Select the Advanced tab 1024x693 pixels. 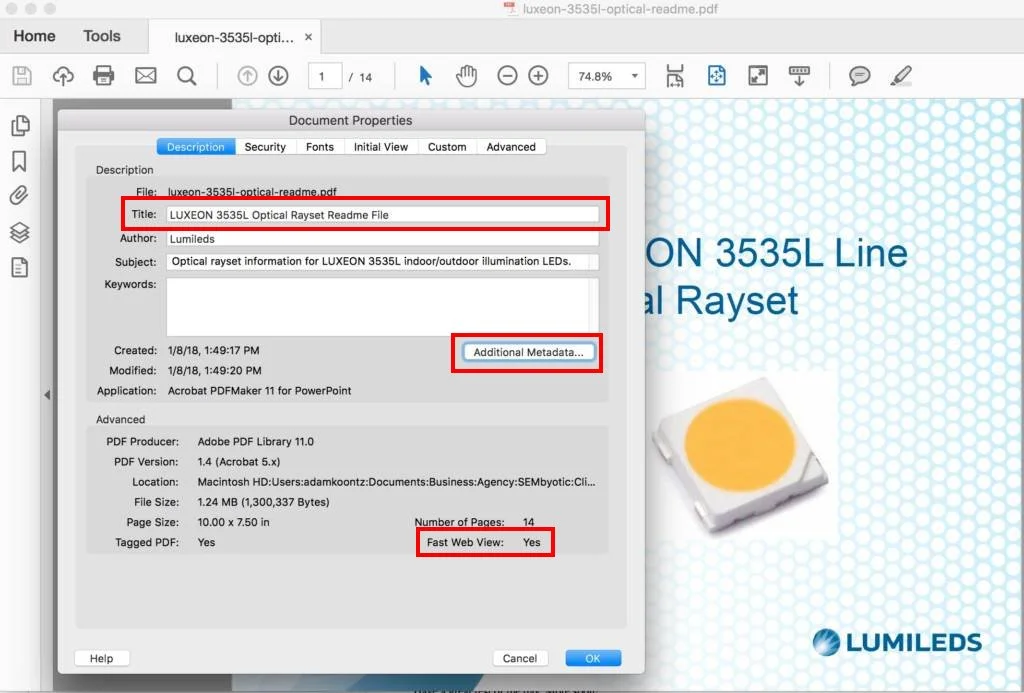point(511,147)
